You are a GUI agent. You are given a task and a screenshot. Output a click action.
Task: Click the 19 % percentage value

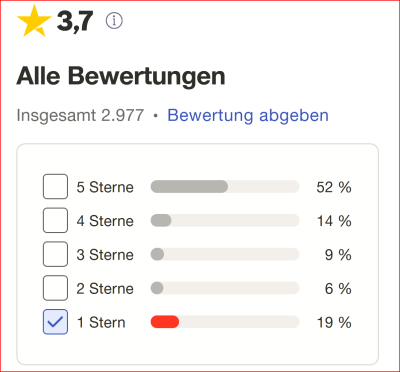(x=334, y=322)
